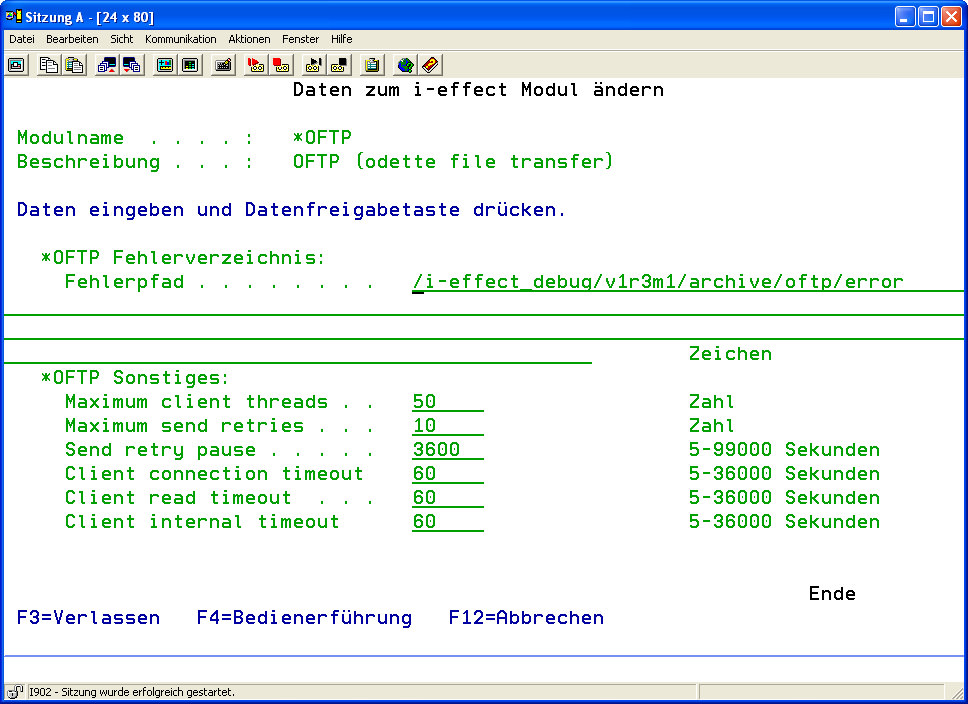Click the F3=Verlassen hotspot
This screenshot has width=968, height=704.
click(x=88, y=618)
